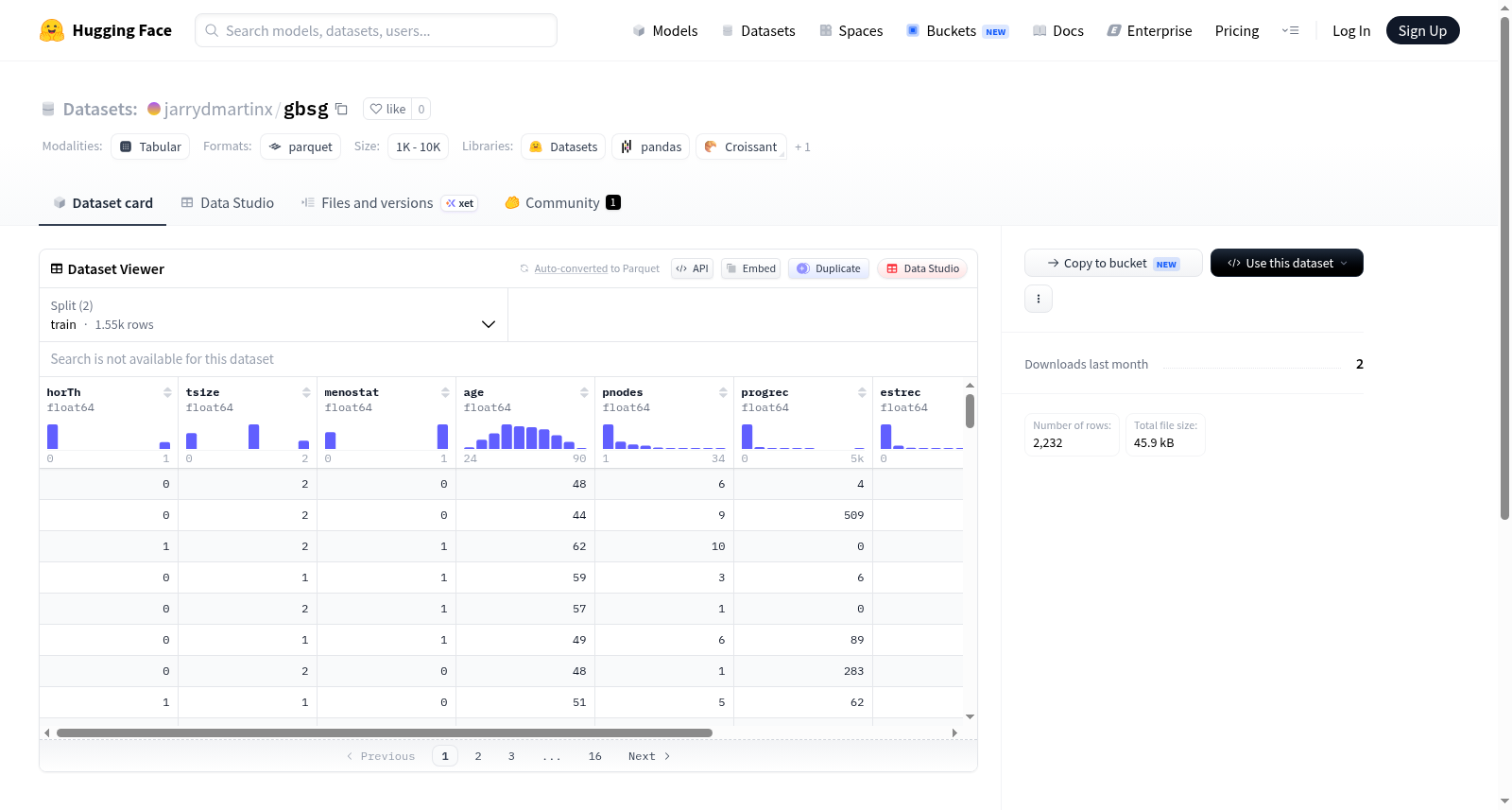Open the jarrydmartinx user profile link

pyautogui.click(x=218, y=109)
